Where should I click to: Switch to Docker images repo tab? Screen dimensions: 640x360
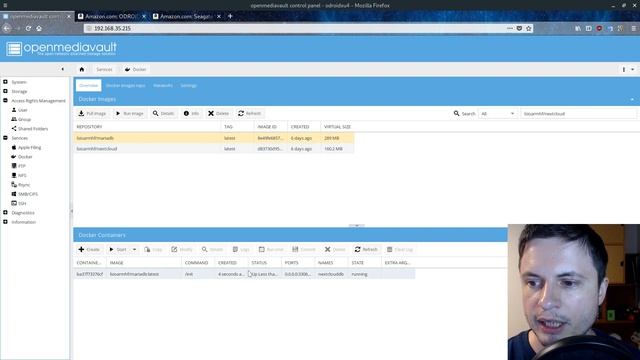pyautogui.click(x=125, y=85)
